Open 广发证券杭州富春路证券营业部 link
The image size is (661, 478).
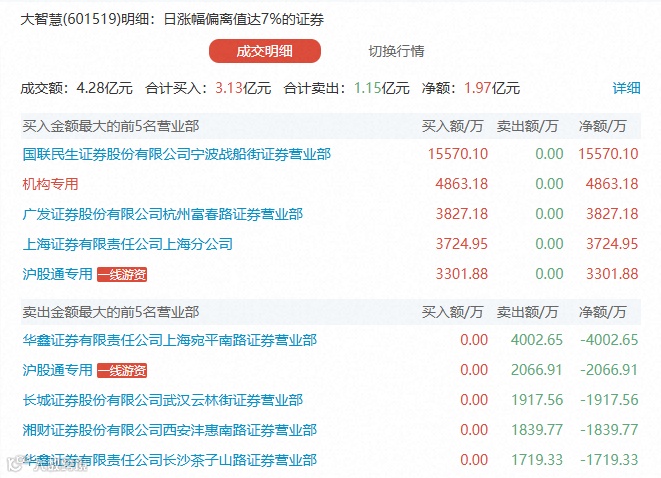(163, 214)
